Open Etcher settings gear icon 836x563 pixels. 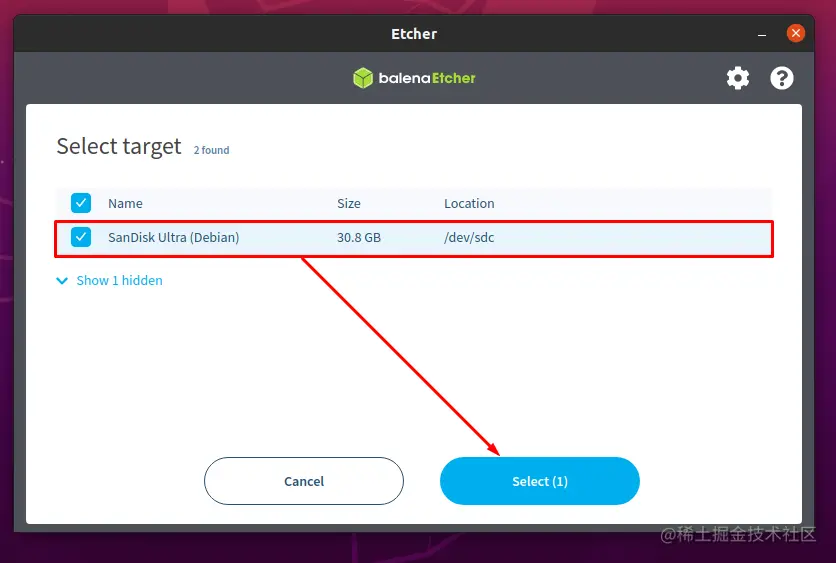[738, 78]
